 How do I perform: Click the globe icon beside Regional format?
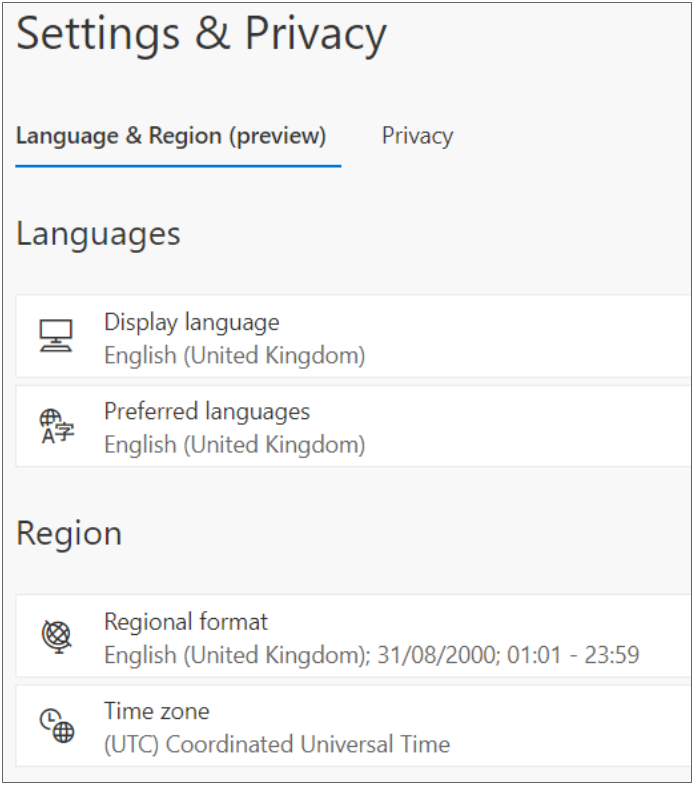57,636
